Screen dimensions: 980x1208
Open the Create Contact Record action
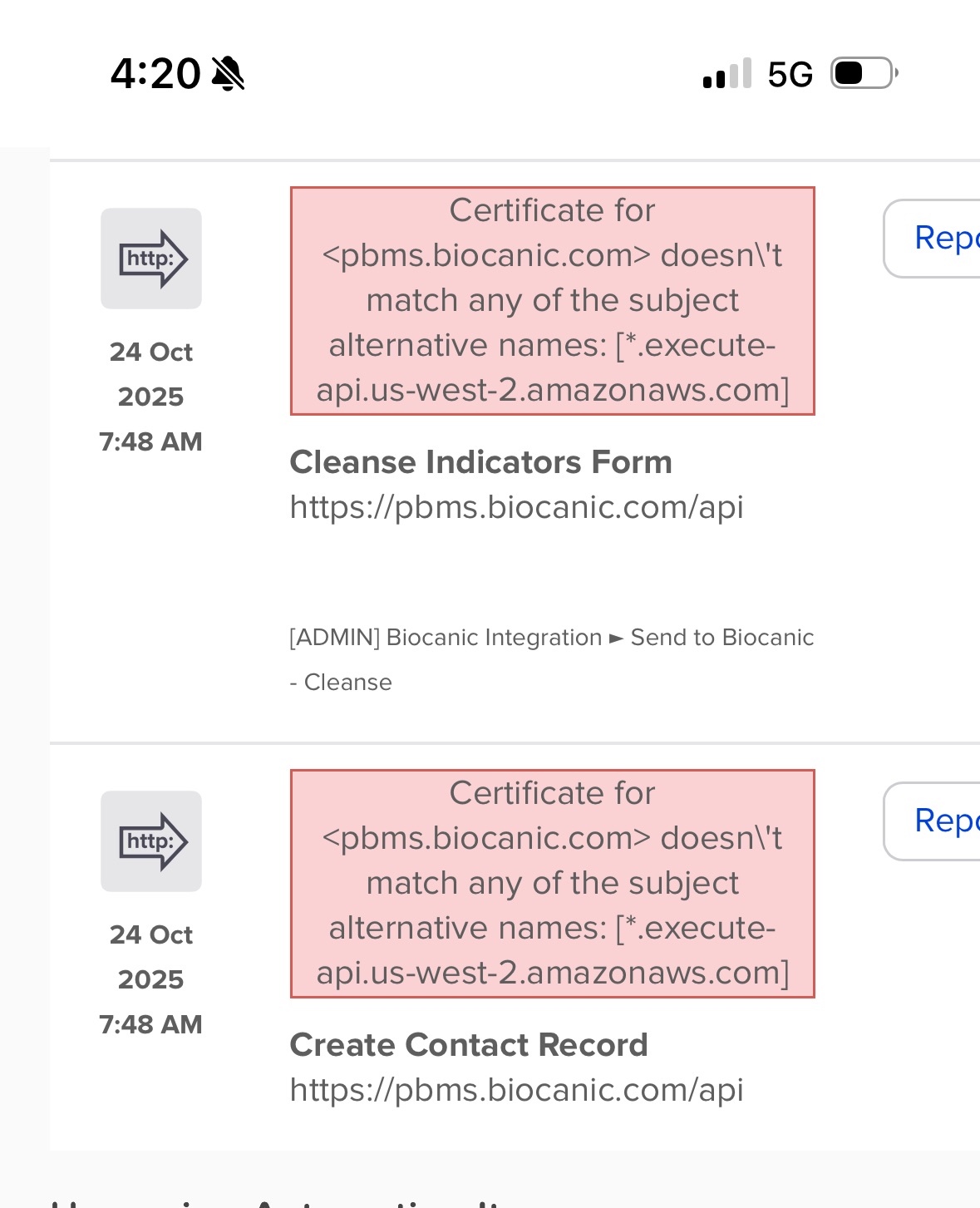pos(468,1045)
